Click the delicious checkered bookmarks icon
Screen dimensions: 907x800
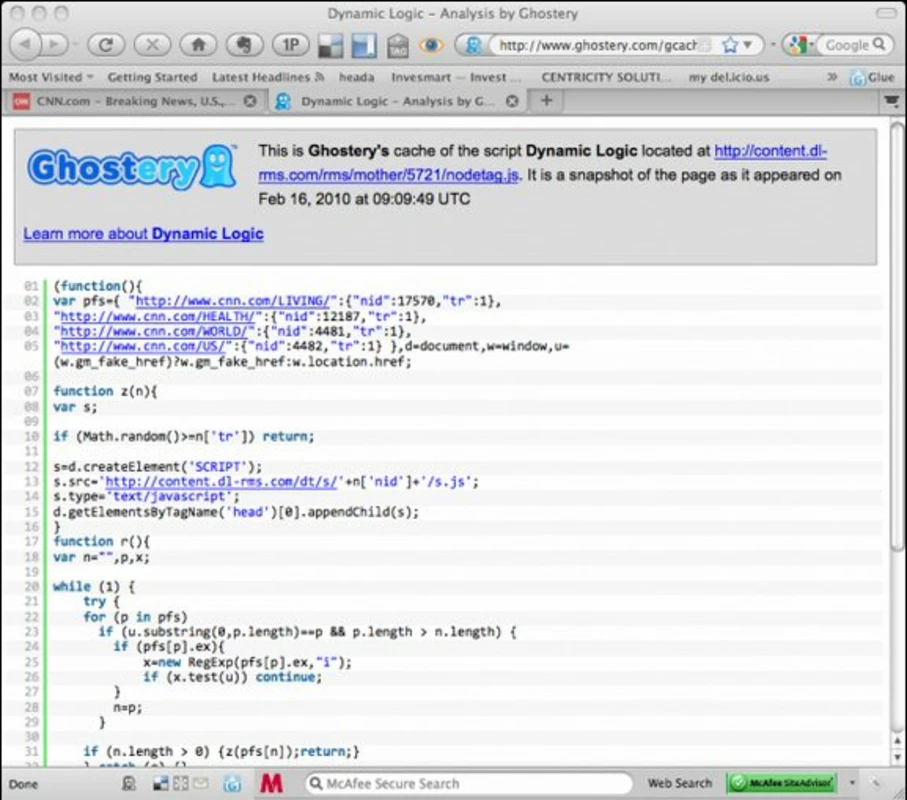tap(331, 45)
